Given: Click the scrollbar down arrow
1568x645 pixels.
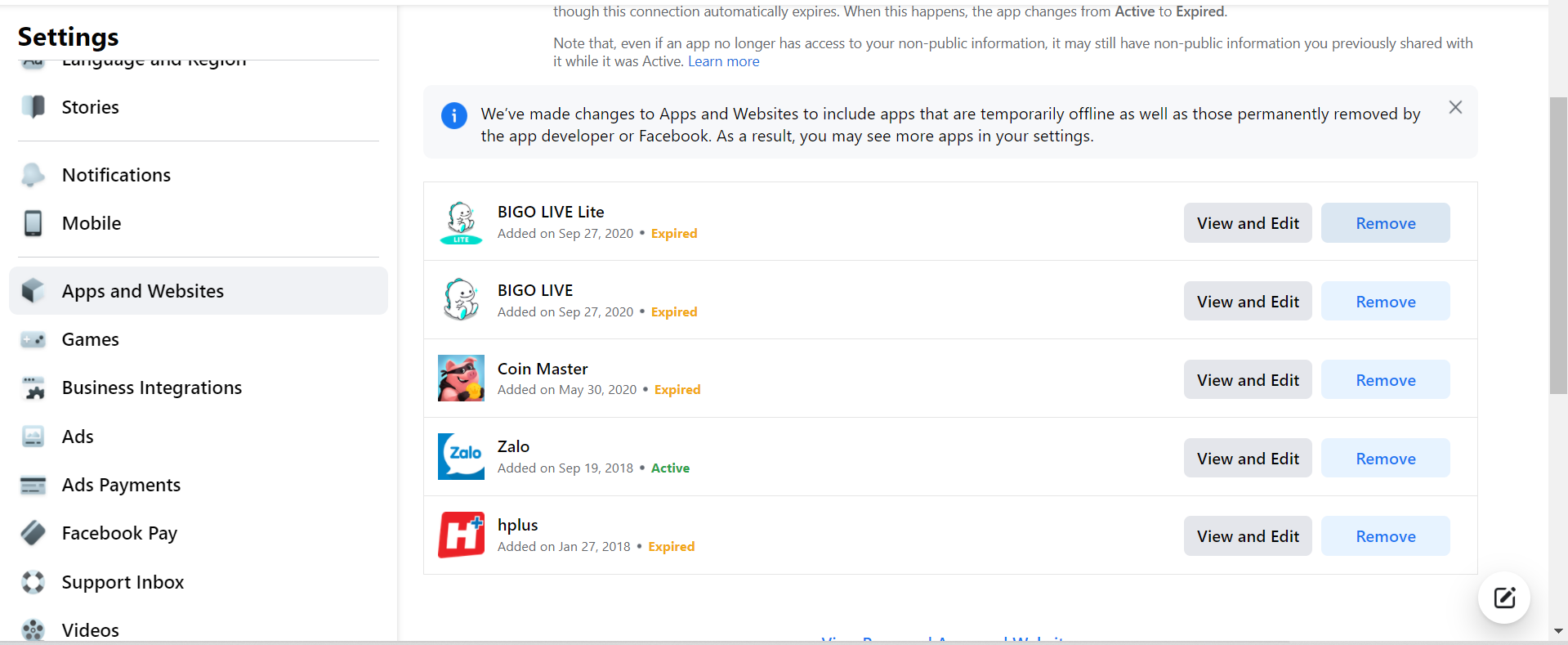Looking at the screenshot, I should coord(1558,631).
